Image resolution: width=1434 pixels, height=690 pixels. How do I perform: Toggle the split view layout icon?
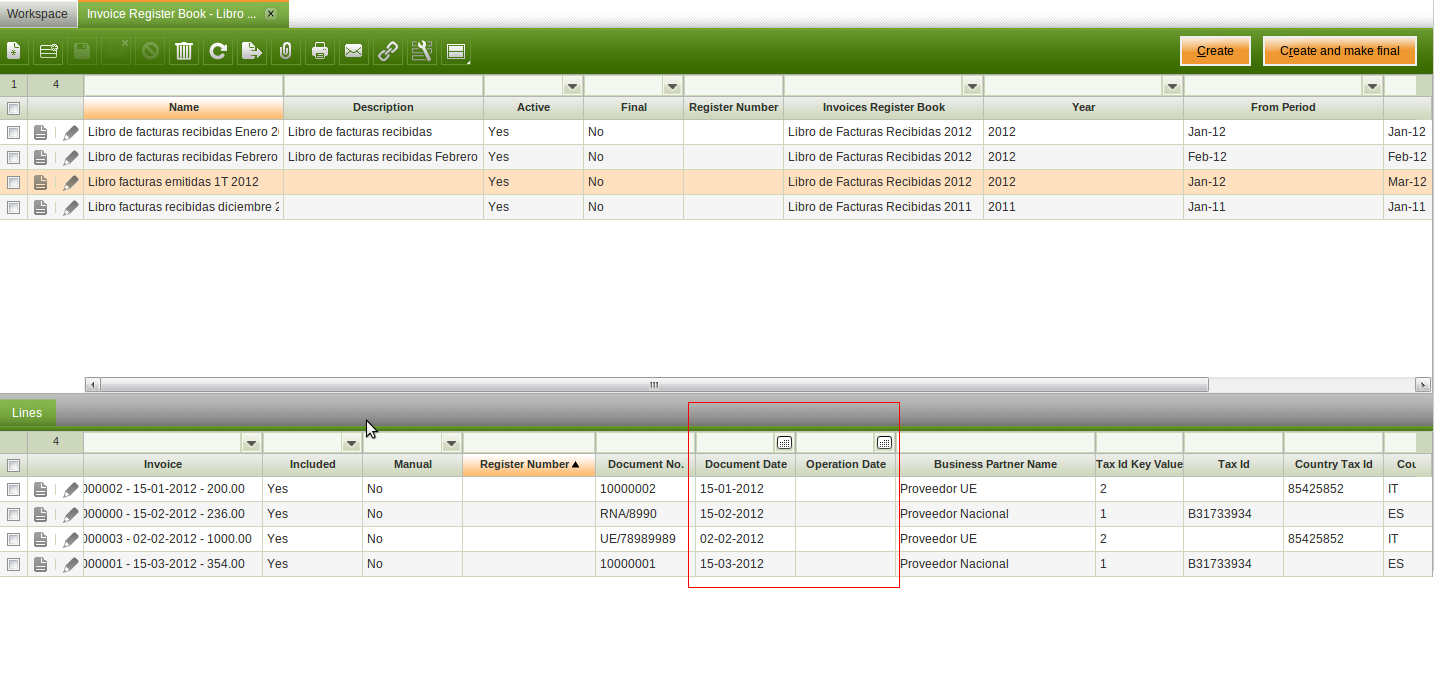click(456, 51)
